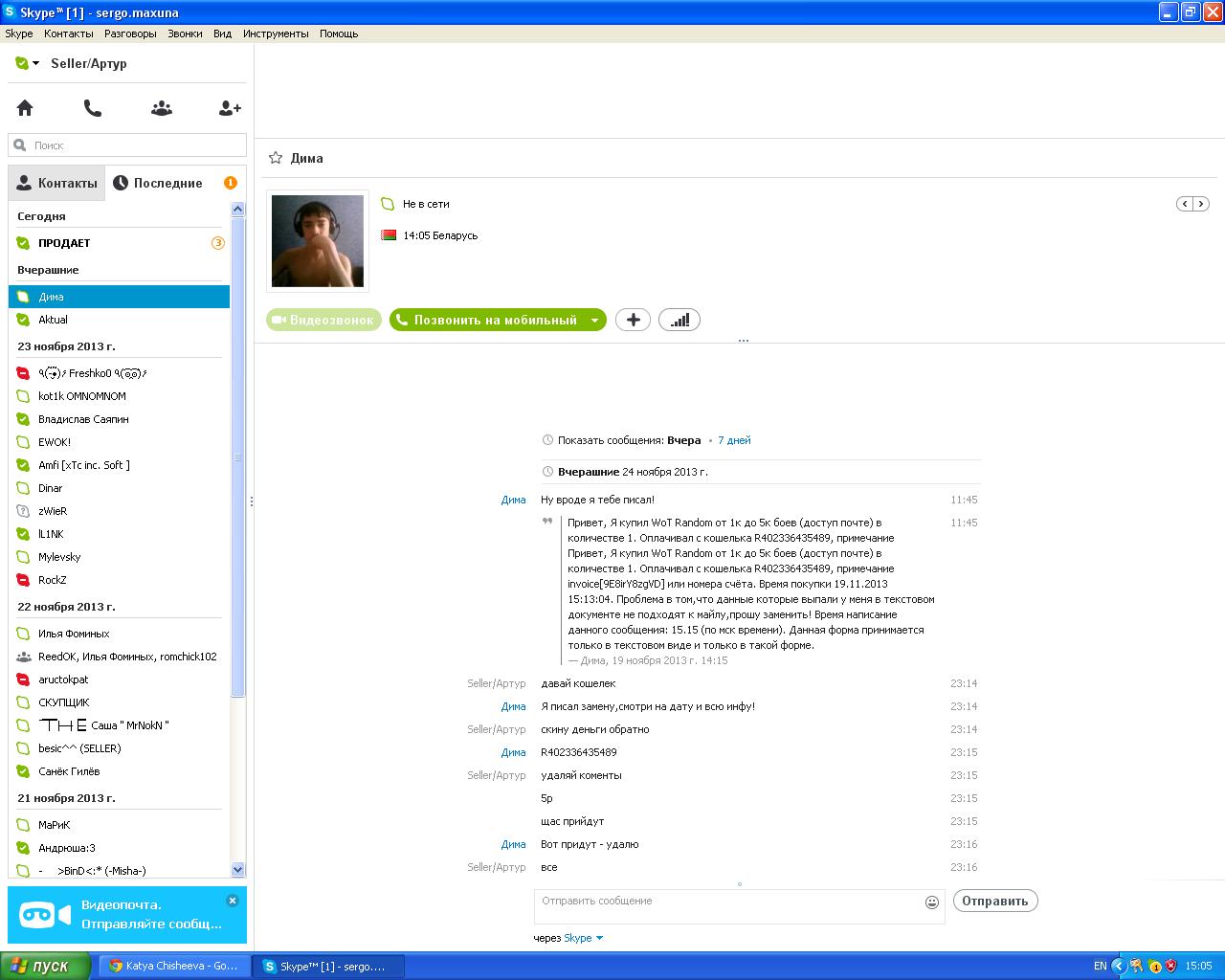Switch to the Контакты tab
Image resolution: width=1225 pixels, height=980 pixels.
tap(56, 183)
